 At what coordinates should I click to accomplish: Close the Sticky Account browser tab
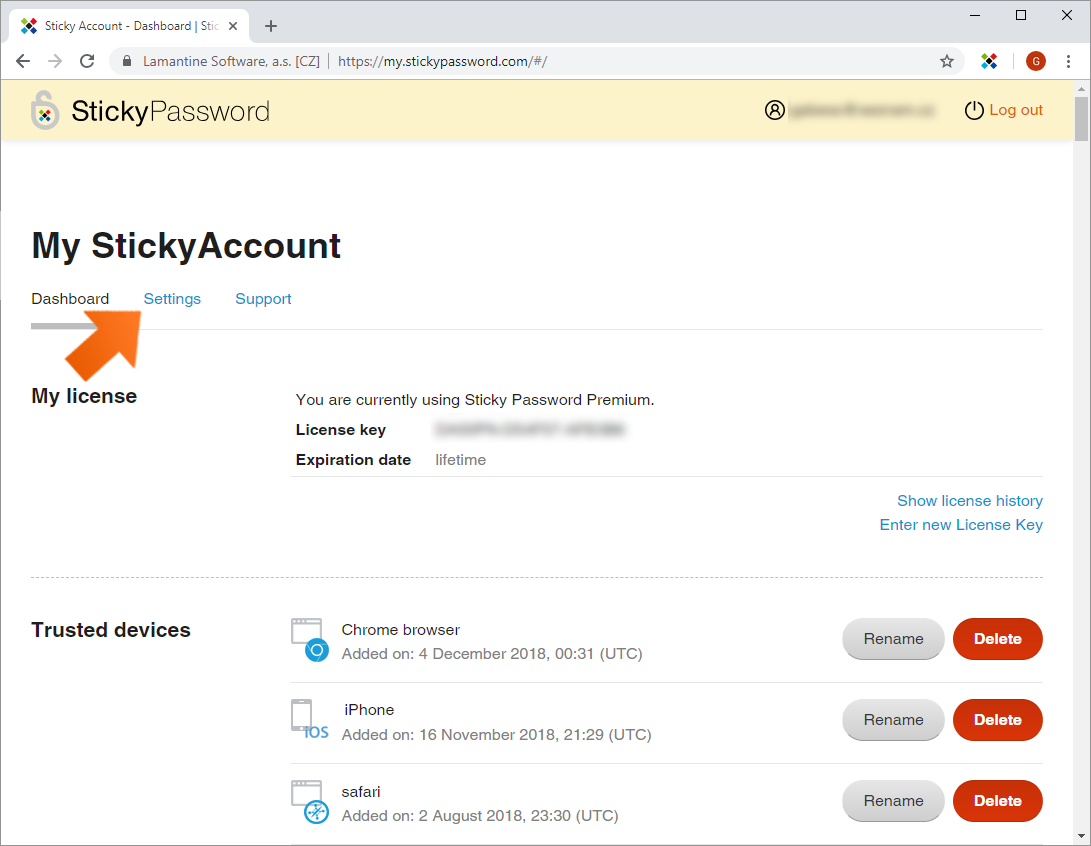pyautogui.click(x=233, y=26)
